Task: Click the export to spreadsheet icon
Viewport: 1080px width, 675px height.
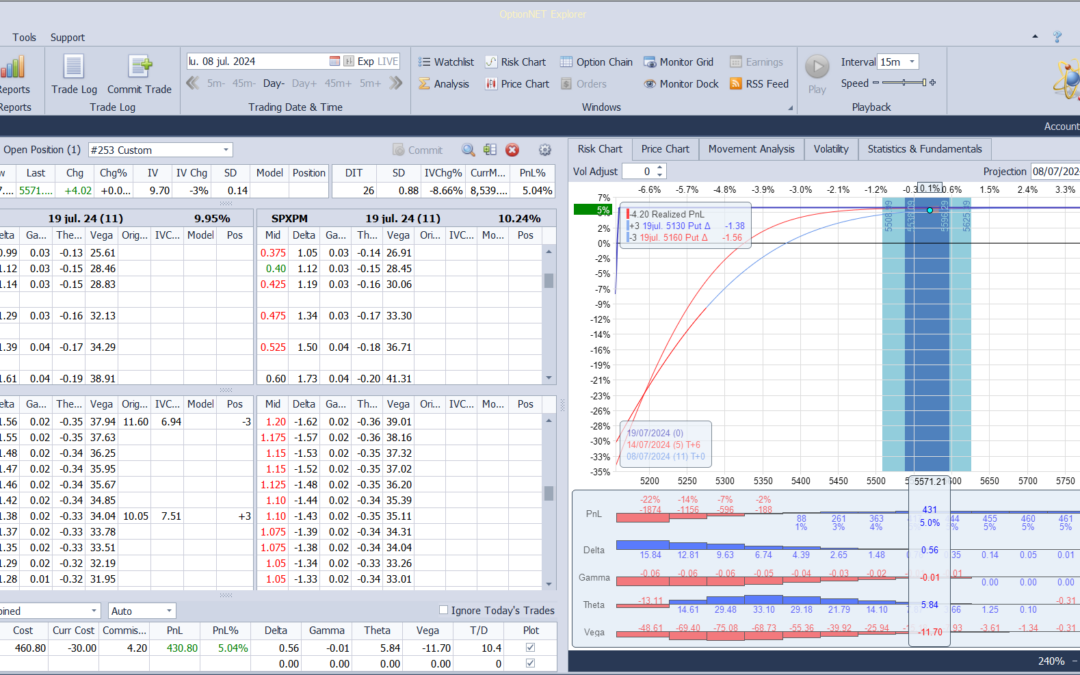Action: [490, 150]
